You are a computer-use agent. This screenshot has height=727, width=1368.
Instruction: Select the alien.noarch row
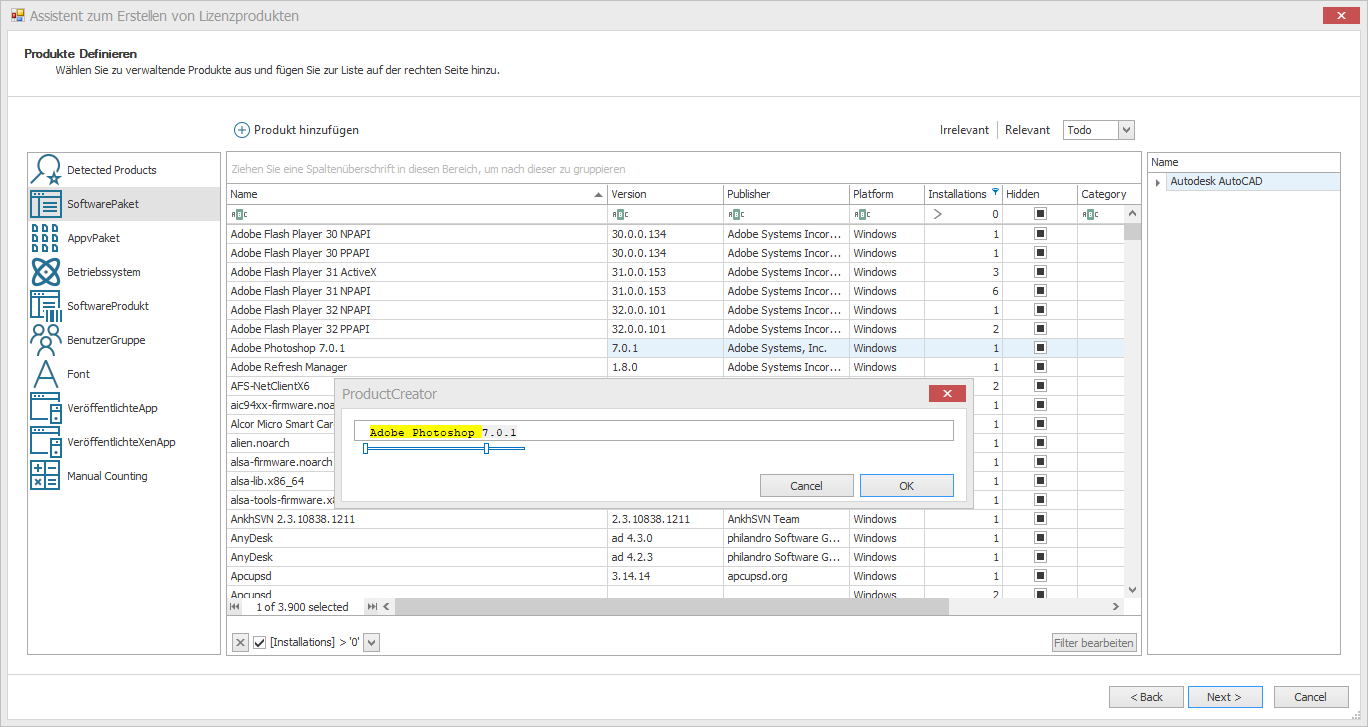point(281,443)
